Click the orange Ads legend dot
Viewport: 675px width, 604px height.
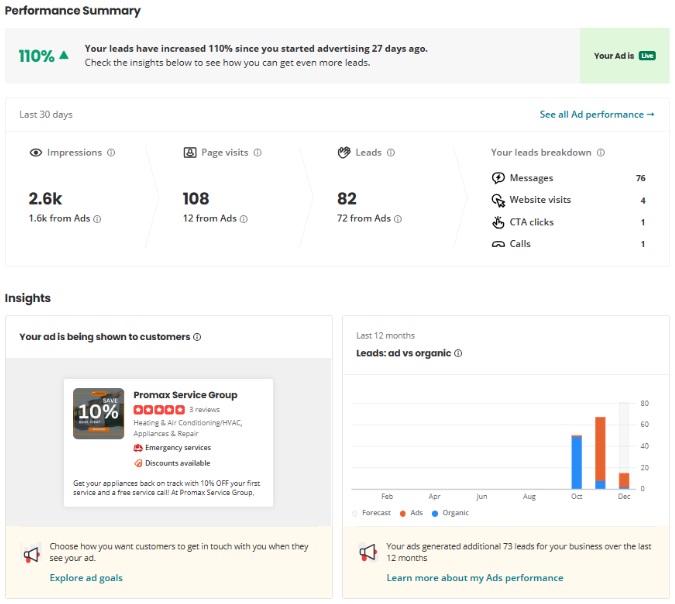click(x=403, y=514)
